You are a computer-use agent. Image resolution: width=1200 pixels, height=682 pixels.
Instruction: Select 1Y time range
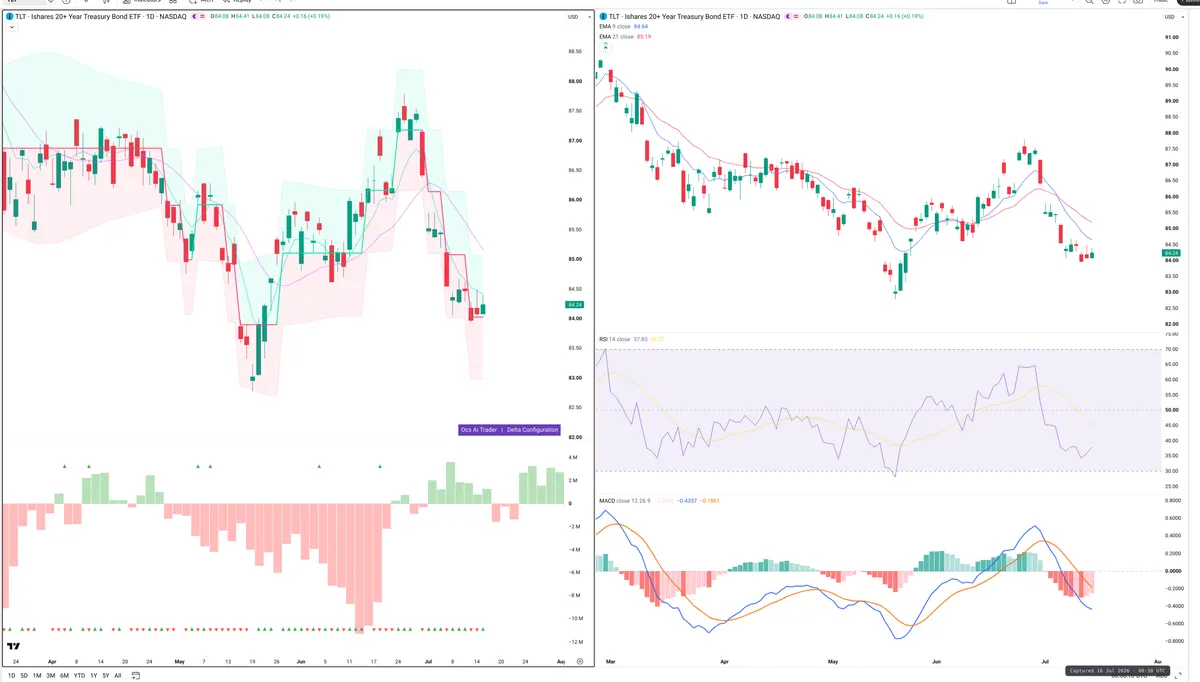click(x=93, y=675)
